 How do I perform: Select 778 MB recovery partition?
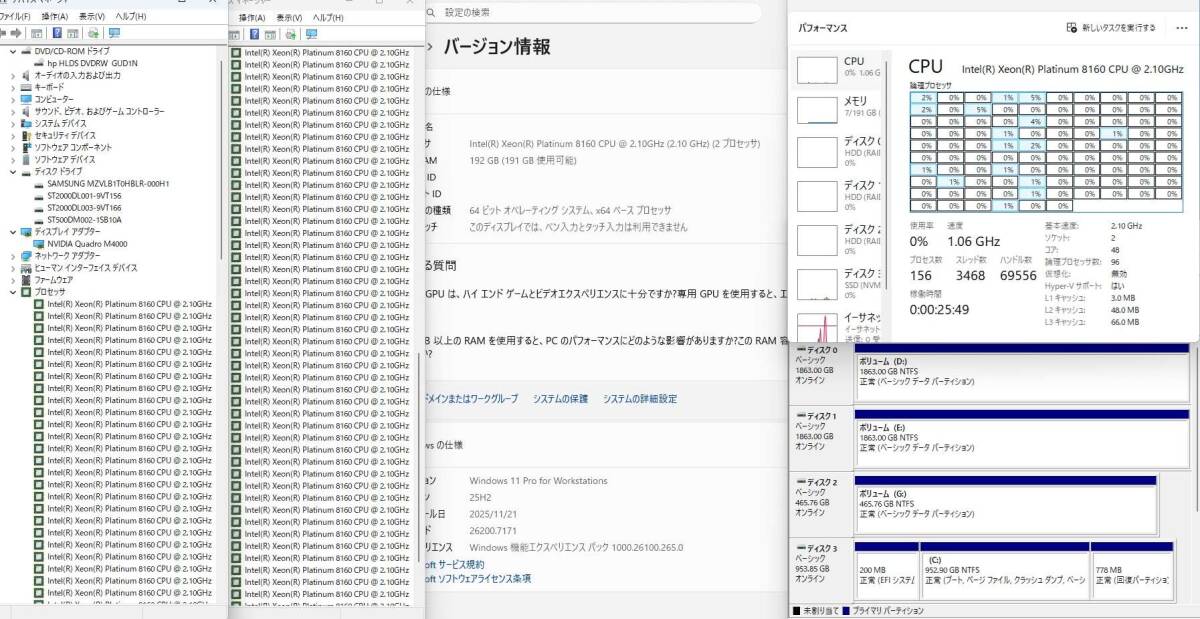tap(1132, 572)
